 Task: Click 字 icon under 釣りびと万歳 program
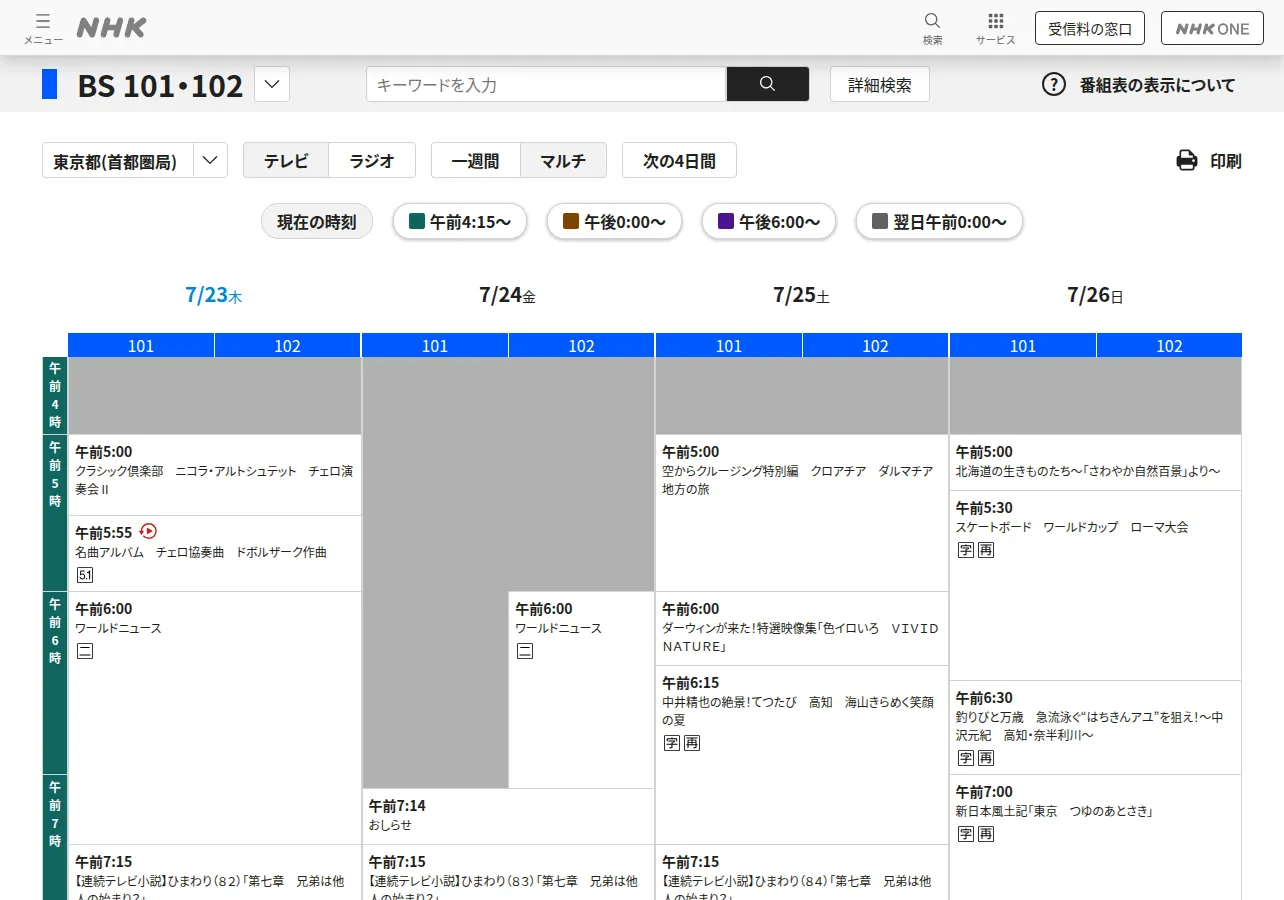click(965, 758)
